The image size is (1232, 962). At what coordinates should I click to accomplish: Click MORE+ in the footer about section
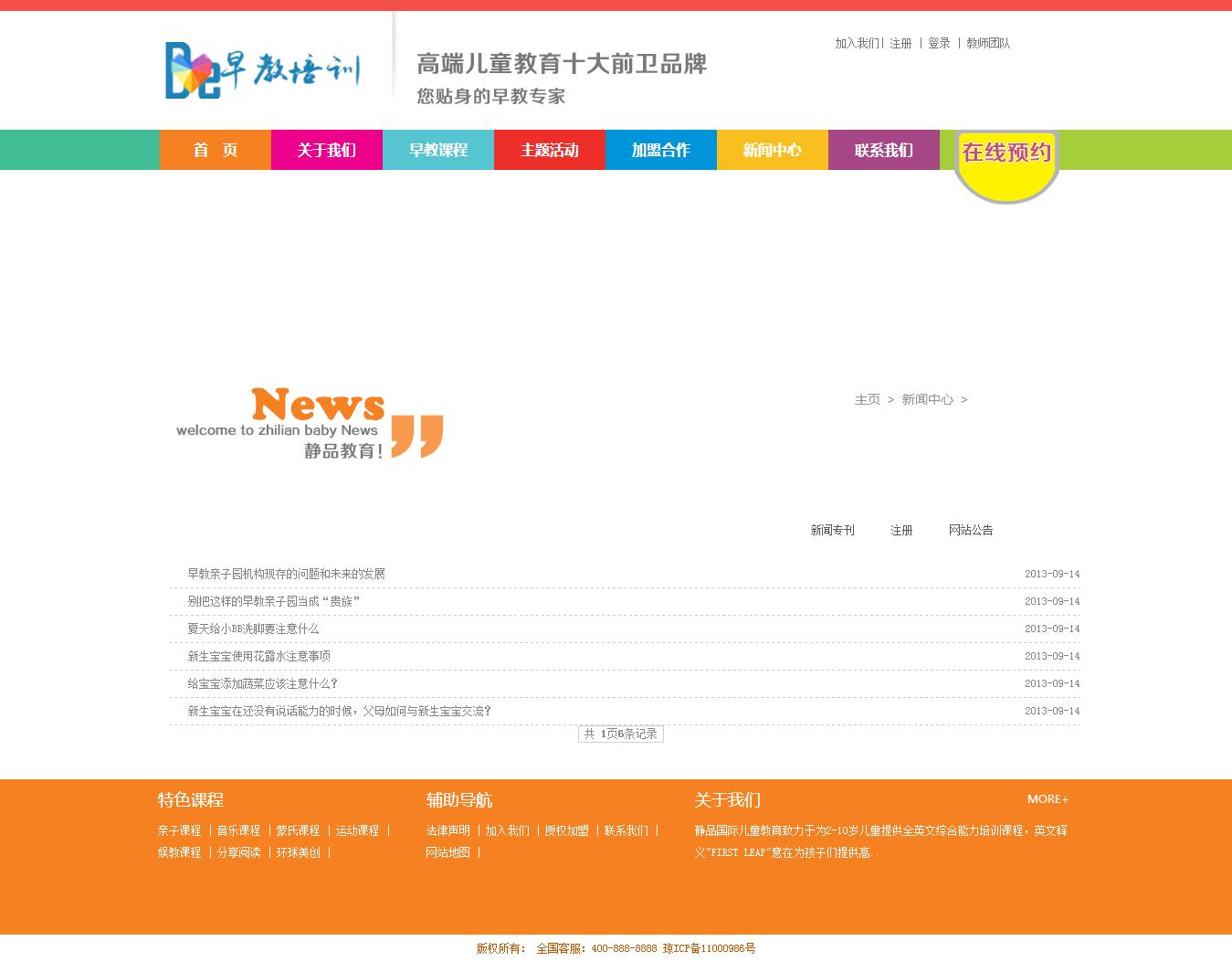(x=1047, y=798)
